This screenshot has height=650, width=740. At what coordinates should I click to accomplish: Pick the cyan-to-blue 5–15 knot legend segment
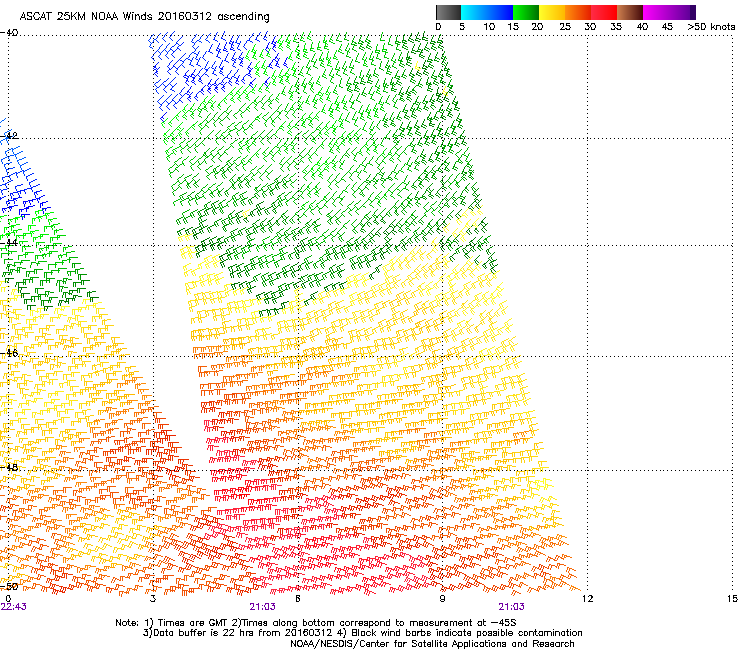coord(487,12)
